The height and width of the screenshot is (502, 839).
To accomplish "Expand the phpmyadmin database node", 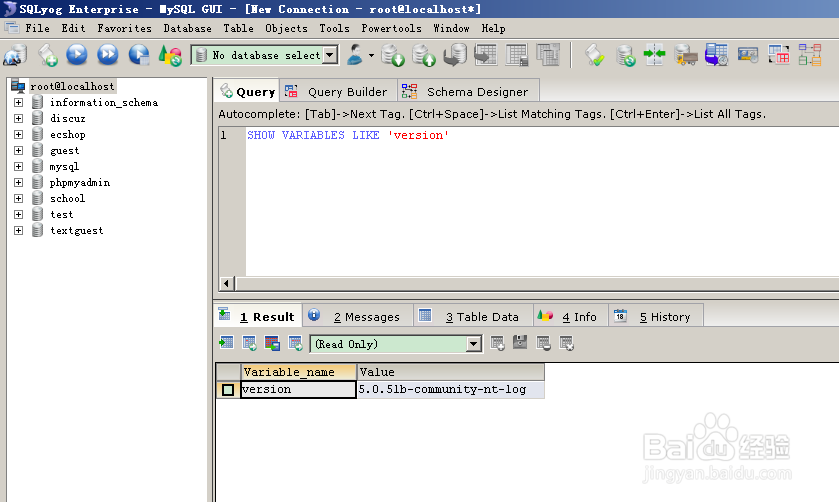I will pyautogui.click(x=19, y=182).
